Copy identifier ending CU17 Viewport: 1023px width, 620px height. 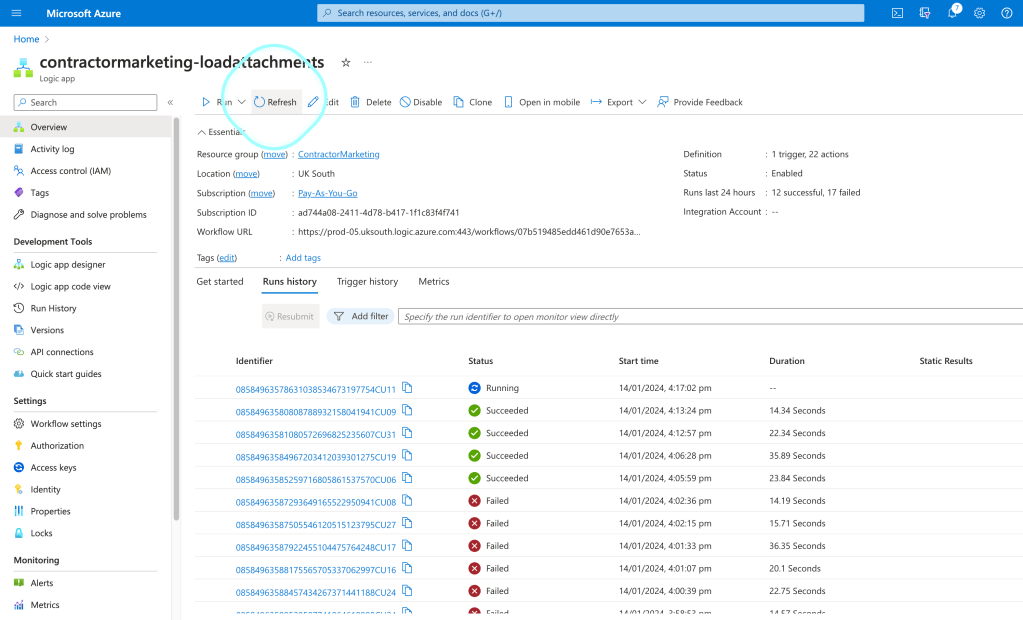pyautogui.click(x=407, y=546)
